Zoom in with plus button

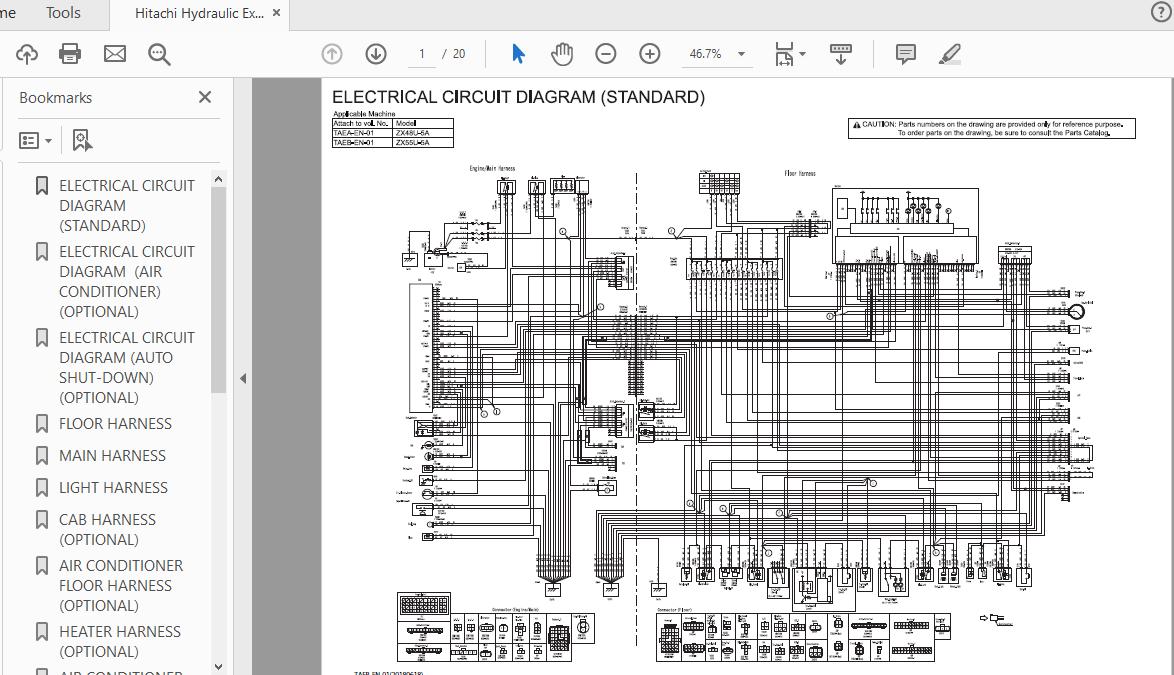650,54
